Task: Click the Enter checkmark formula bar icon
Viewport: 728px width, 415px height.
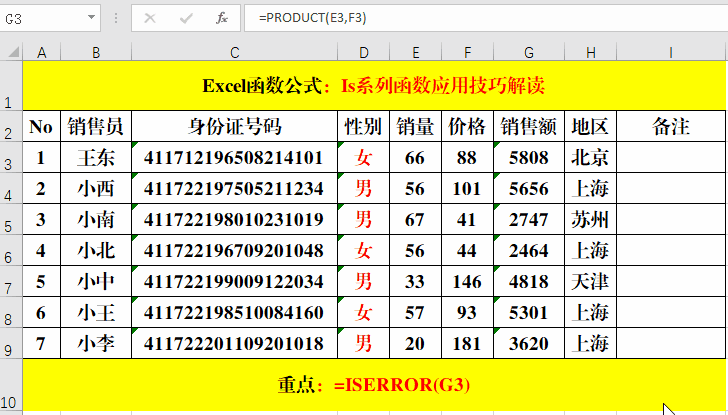Action: tap(186, 18)
